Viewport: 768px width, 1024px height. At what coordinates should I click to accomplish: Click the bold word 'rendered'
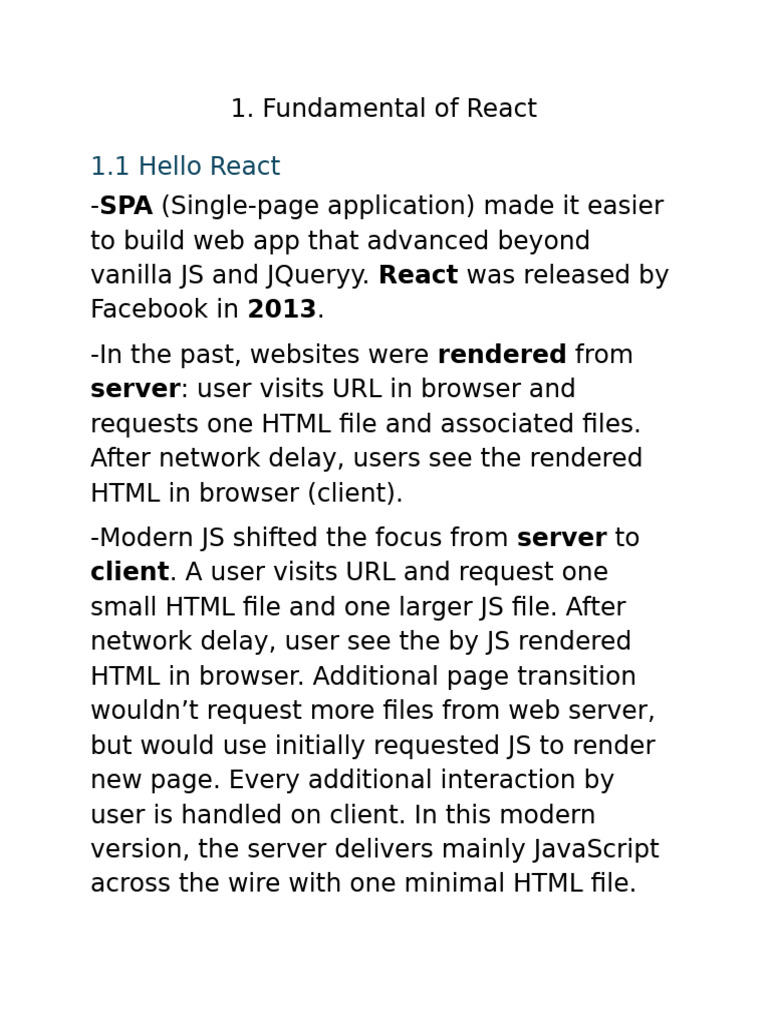click(x=502, y=355)
